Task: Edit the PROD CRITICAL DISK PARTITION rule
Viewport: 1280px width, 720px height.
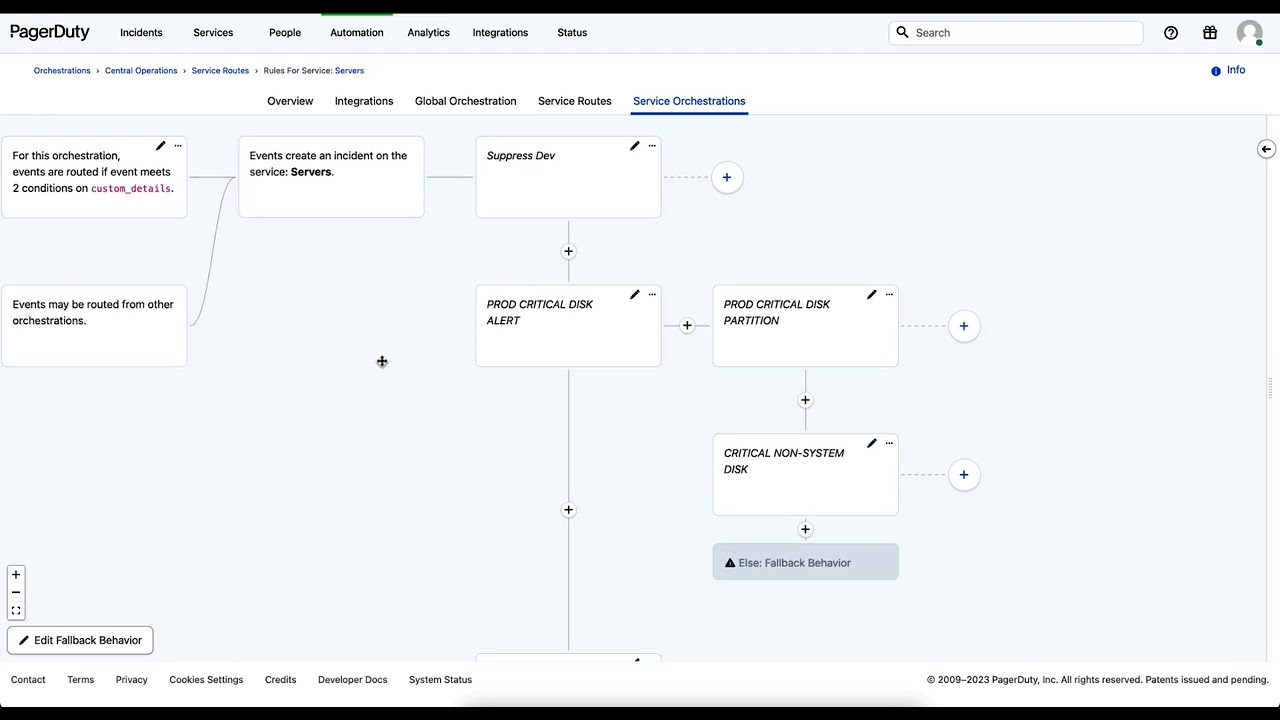Action: [x=871, y=295]
